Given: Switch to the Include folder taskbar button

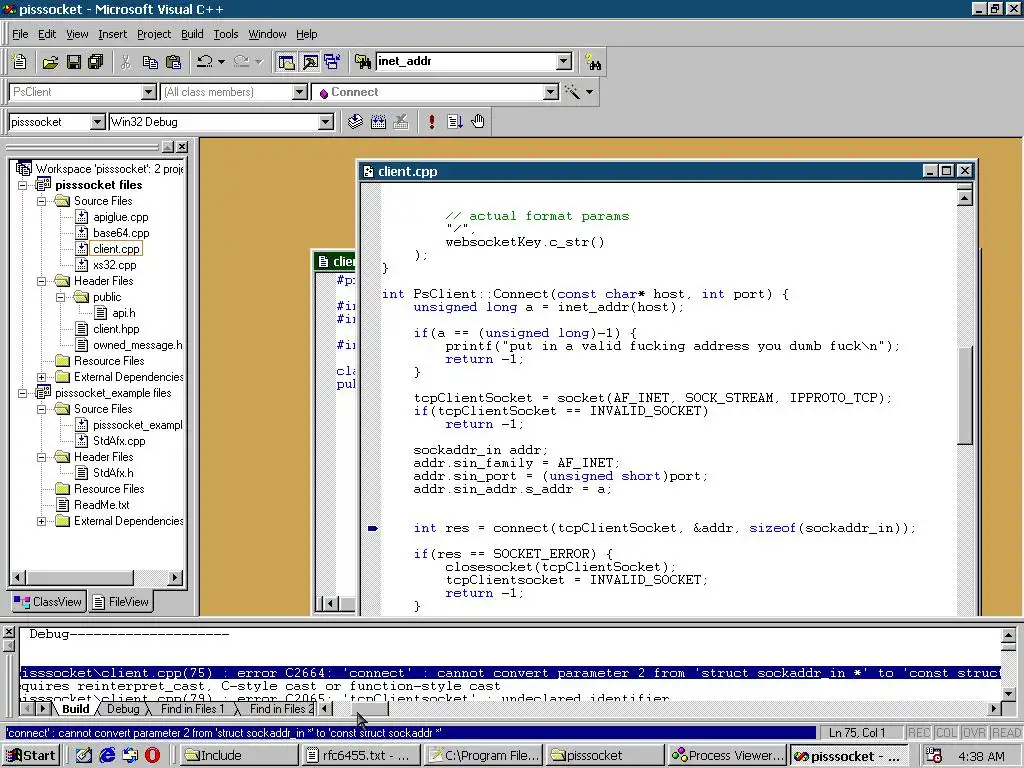Looking at the screenshot, I should pos(239,756).
